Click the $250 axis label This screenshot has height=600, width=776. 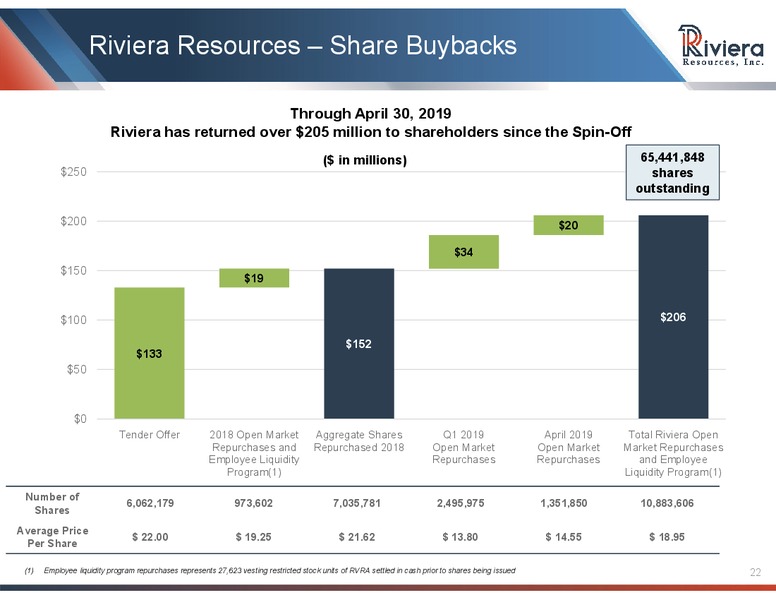(x=73, y=172)
